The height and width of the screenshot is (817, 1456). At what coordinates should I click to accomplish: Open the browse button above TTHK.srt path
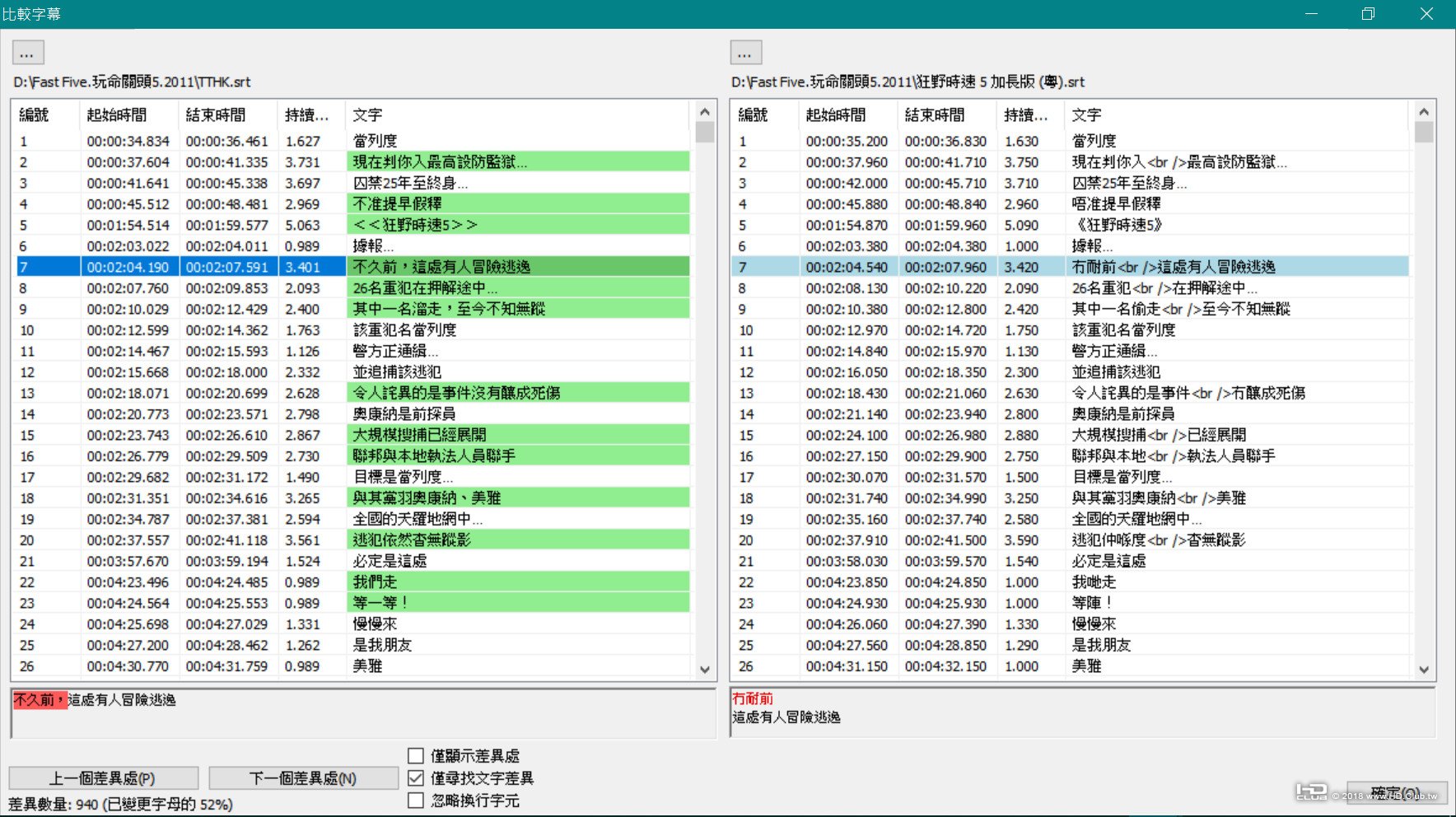tap(27, 53)
